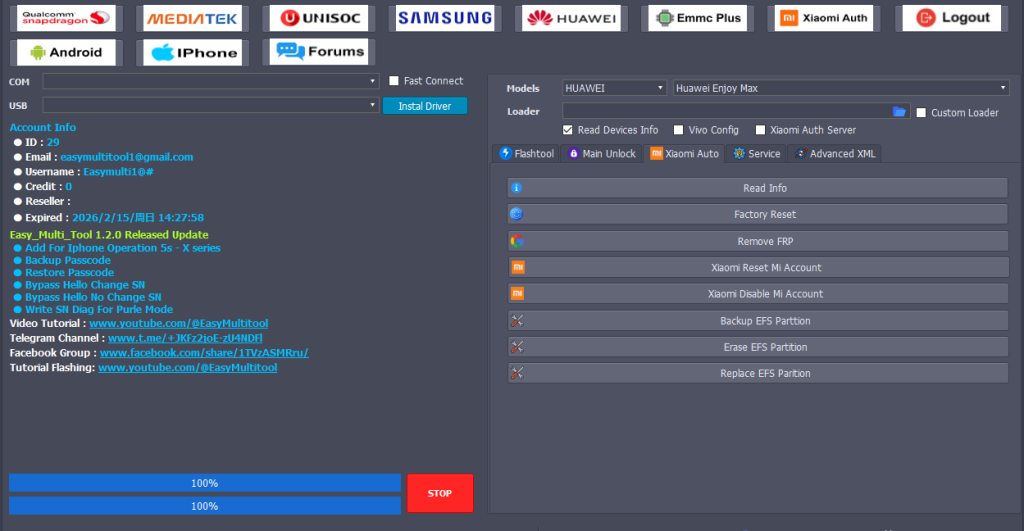
Task: Click tools icon on Backup EFS Partition
Action: pos(517,321)
